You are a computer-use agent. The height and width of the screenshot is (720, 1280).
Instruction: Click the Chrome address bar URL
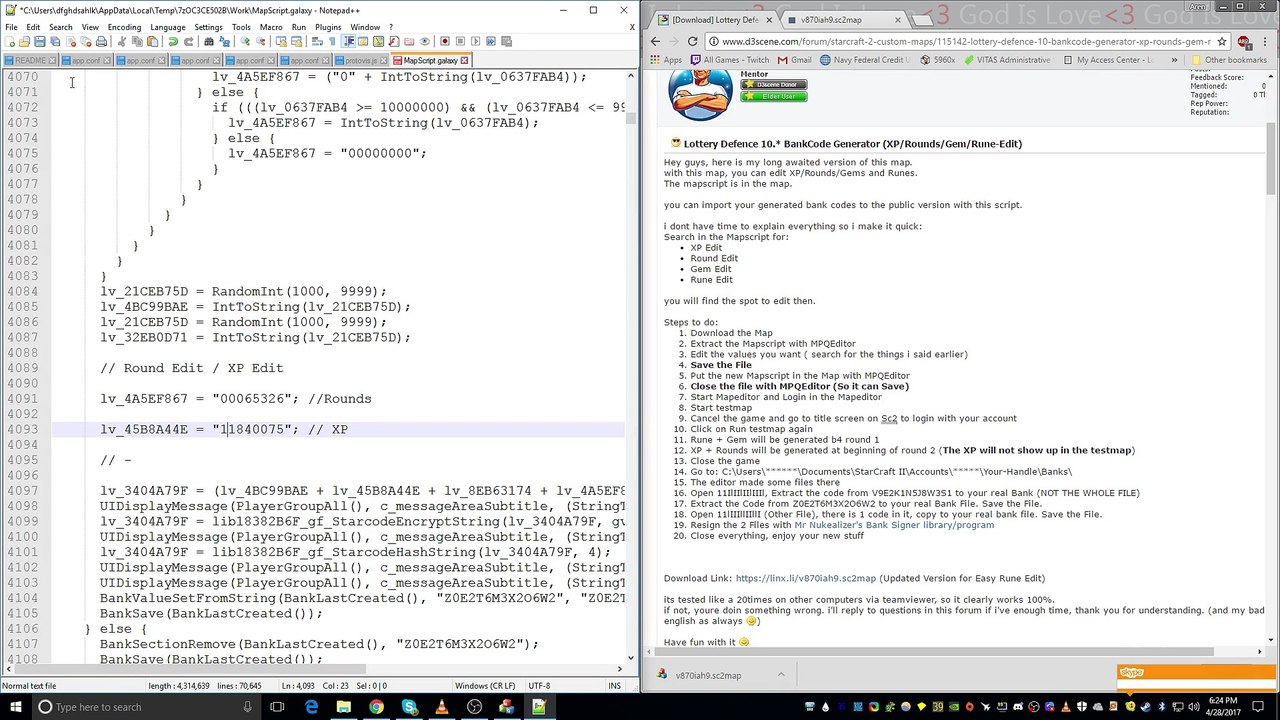(x=965, y=42)
